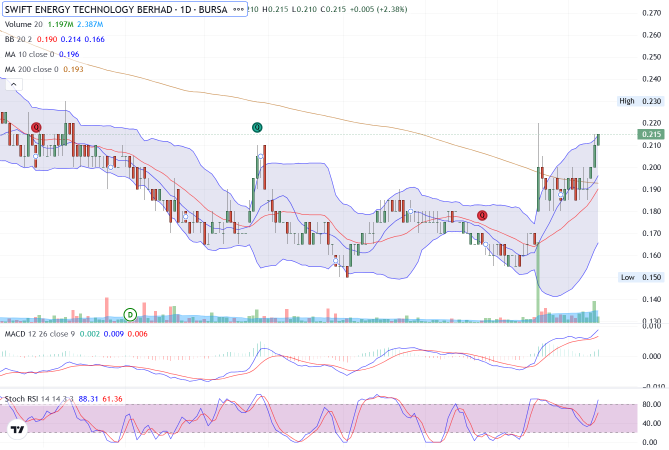Open the latest red earnings marker
The width and height of the screenshot is (669, 450).
pos(482,215)
